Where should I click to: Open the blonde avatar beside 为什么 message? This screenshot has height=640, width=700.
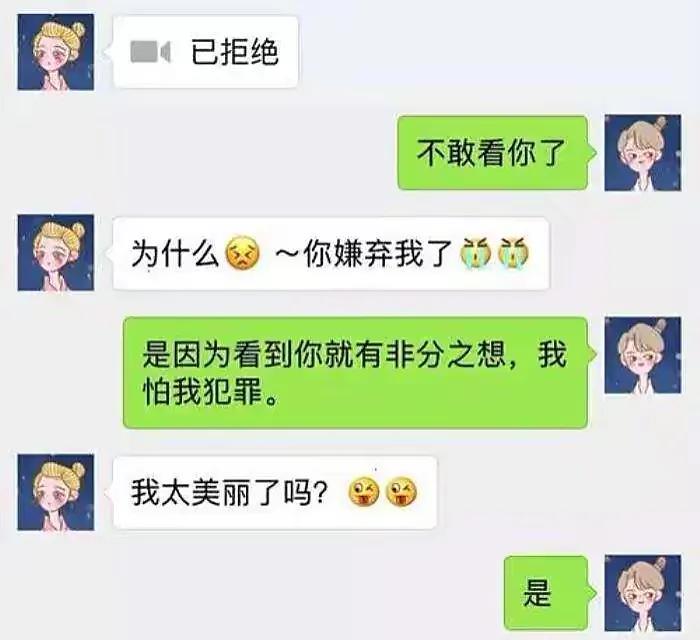56,253
